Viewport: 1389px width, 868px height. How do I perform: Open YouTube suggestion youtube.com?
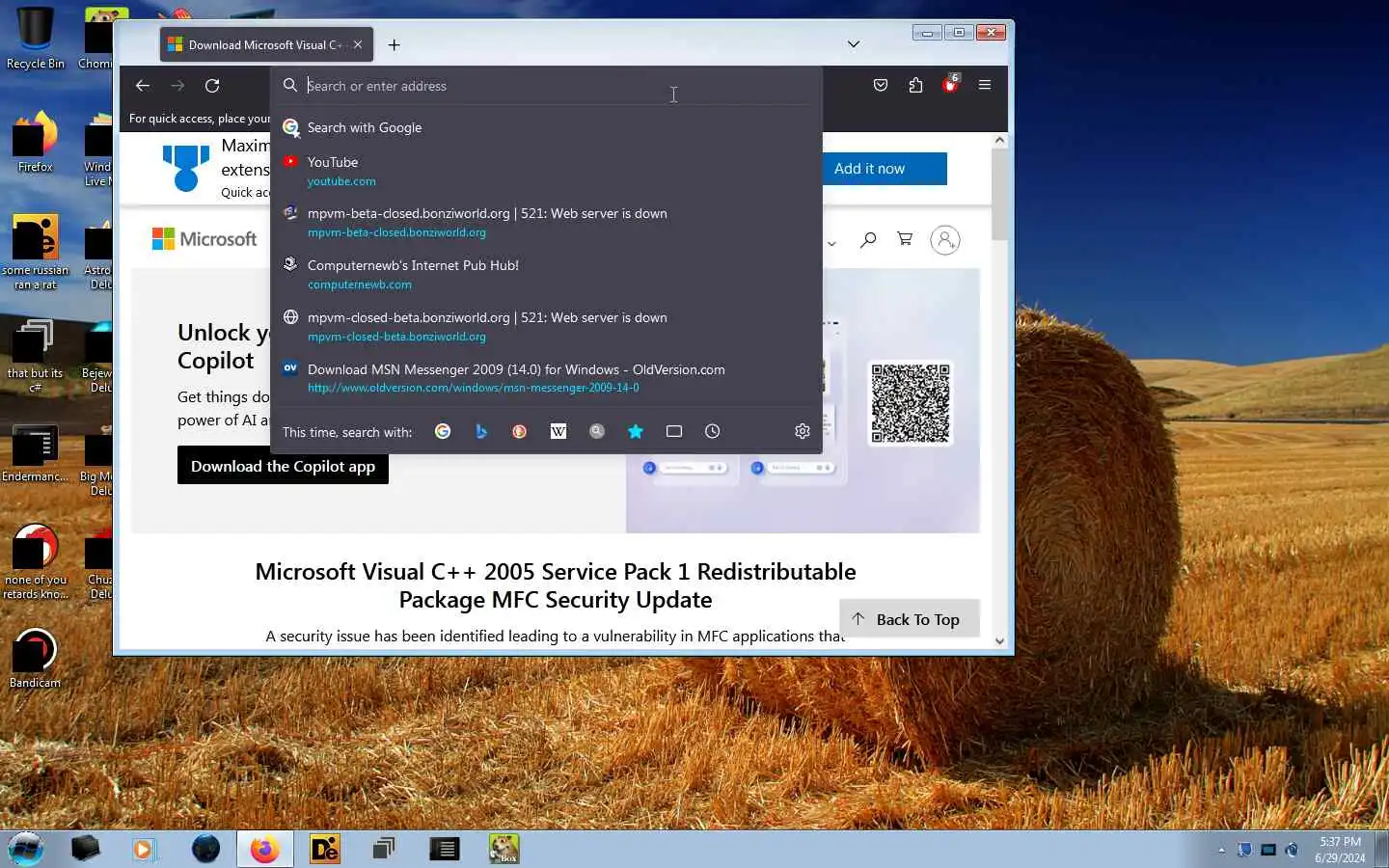(x=547, y=171)
